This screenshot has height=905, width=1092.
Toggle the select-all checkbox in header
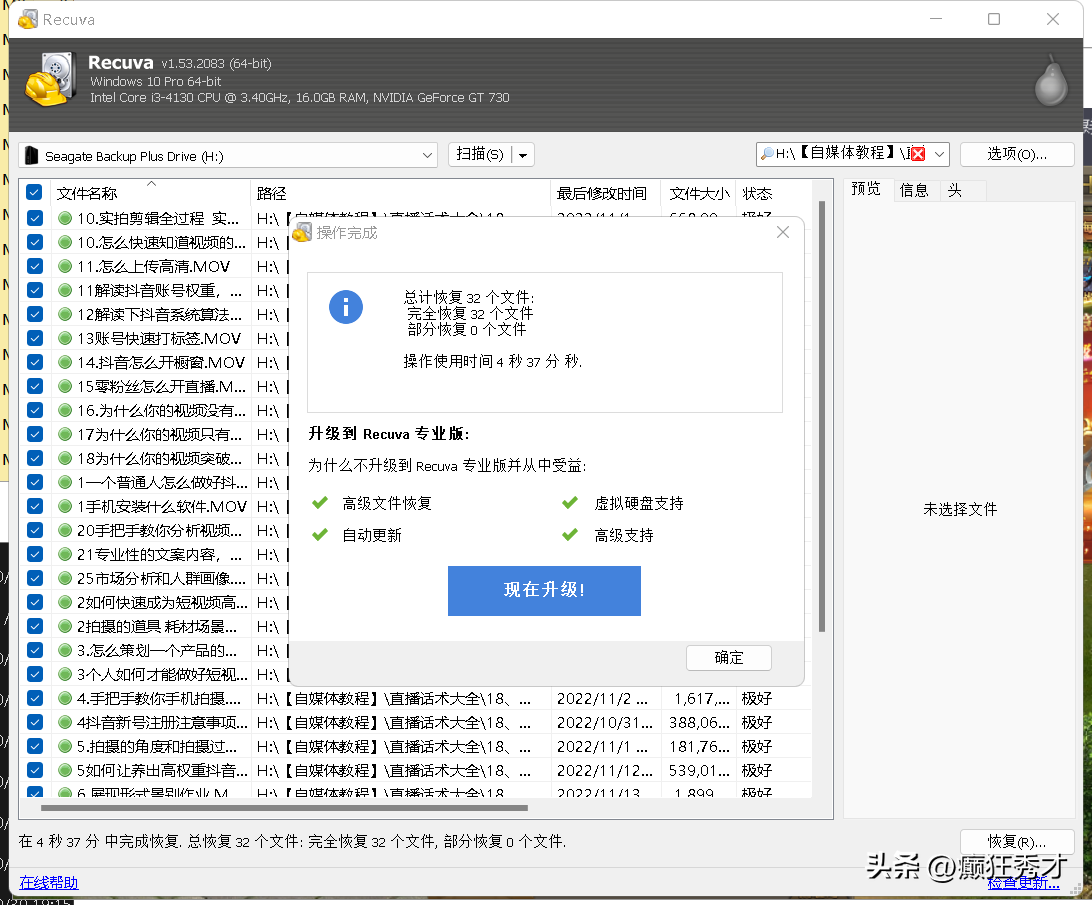[x=34, y=192]
